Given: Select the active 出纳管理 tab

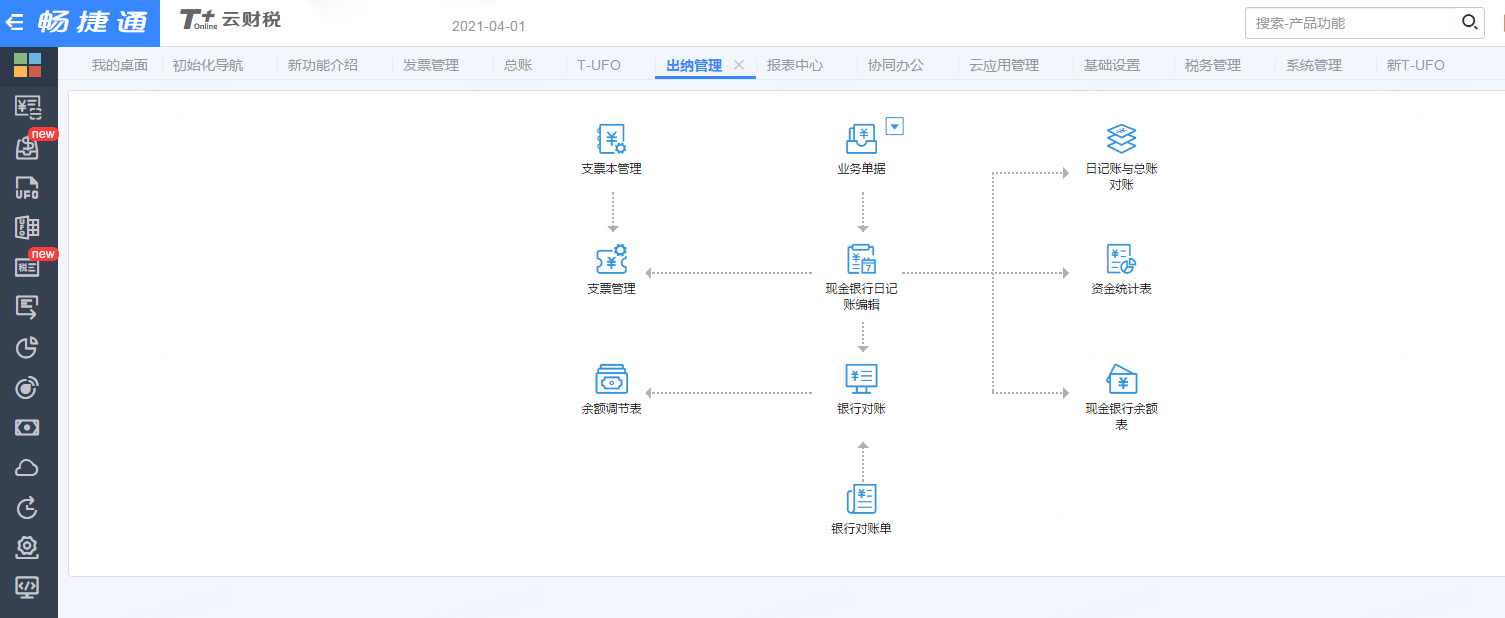Looking at the screenshot, I should 694,65.
